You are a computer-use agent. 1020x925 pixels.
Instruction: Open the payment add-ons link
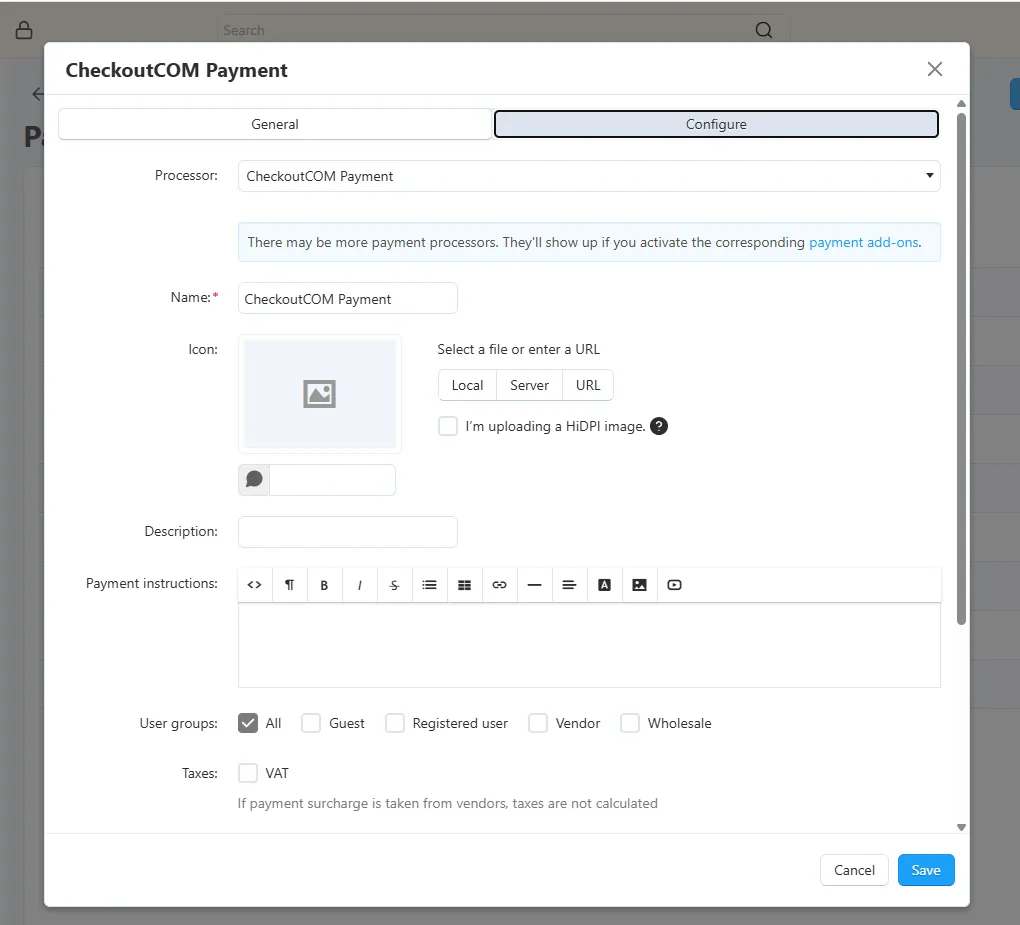(863, 242)
